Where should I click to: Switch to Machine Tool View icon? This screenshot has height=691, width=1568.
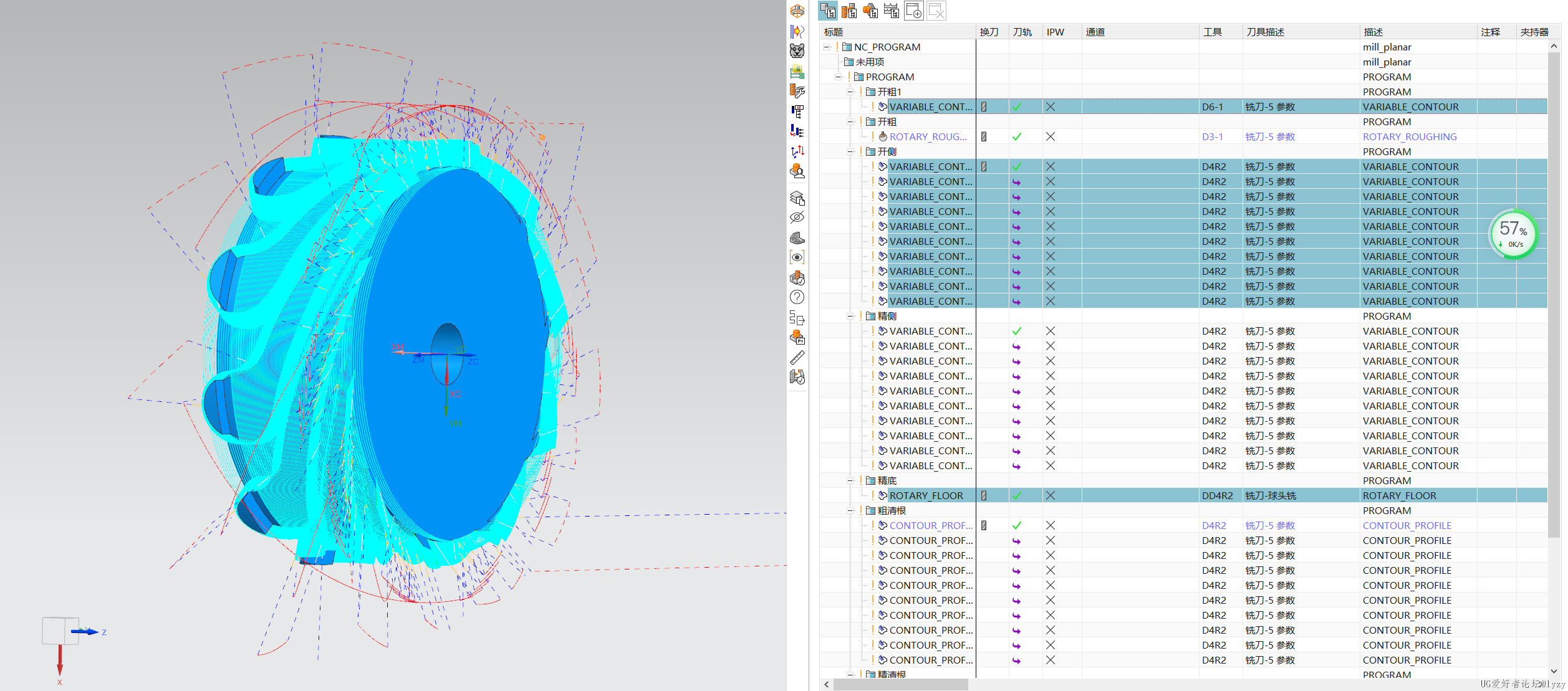[849, 11]
